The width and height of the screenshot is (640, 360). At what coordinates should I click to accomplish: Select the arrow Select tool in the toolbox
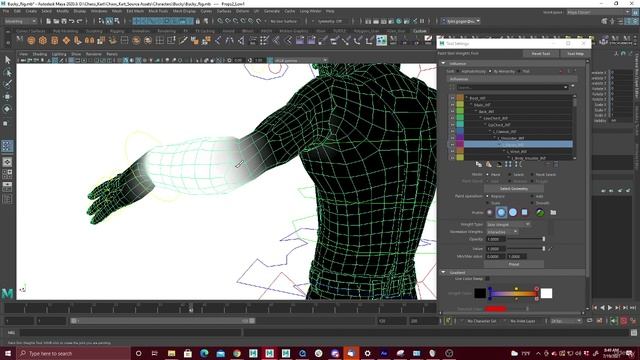click(x=7, y=60)
